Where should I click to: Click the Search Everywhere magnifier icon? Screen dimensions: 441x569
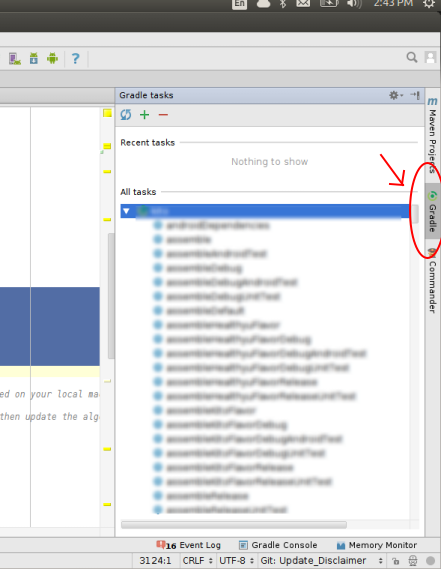pos(412,57)
